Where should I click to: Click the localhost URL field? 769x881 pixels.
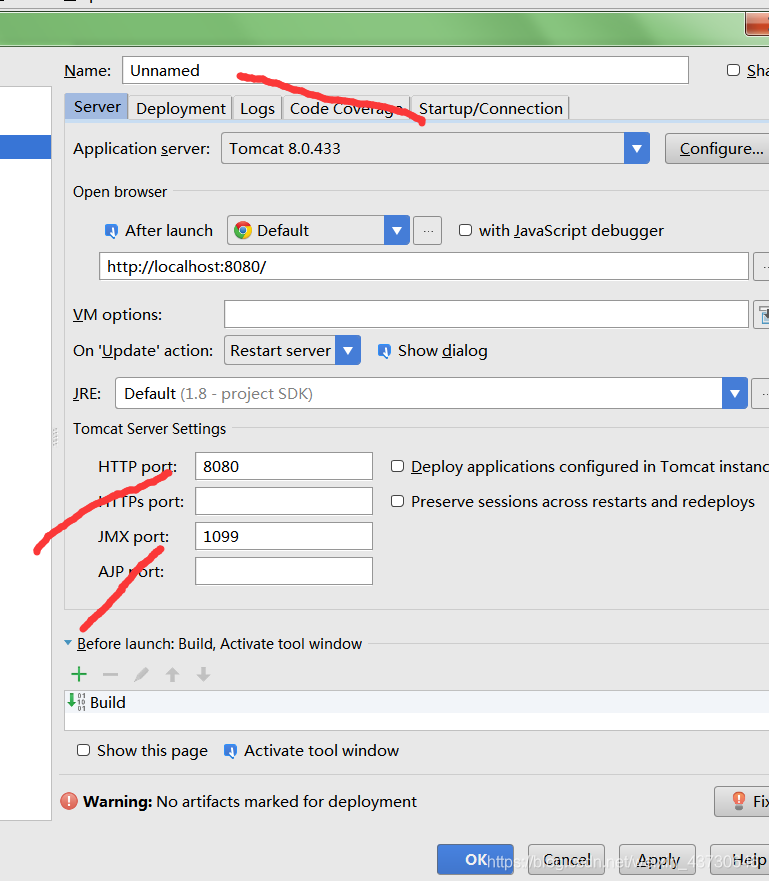point(424,266)
